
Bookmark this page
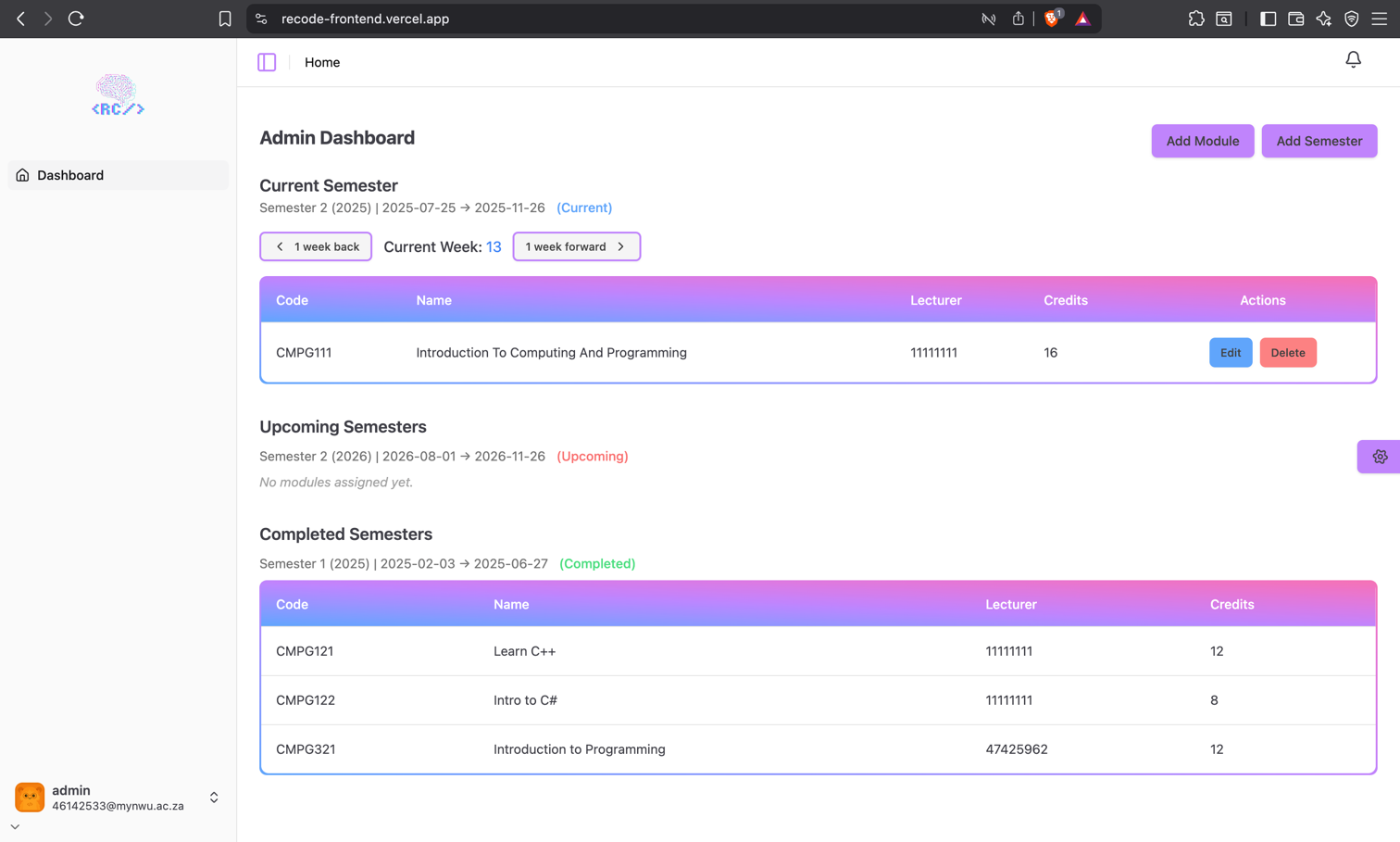pos(225,19)
